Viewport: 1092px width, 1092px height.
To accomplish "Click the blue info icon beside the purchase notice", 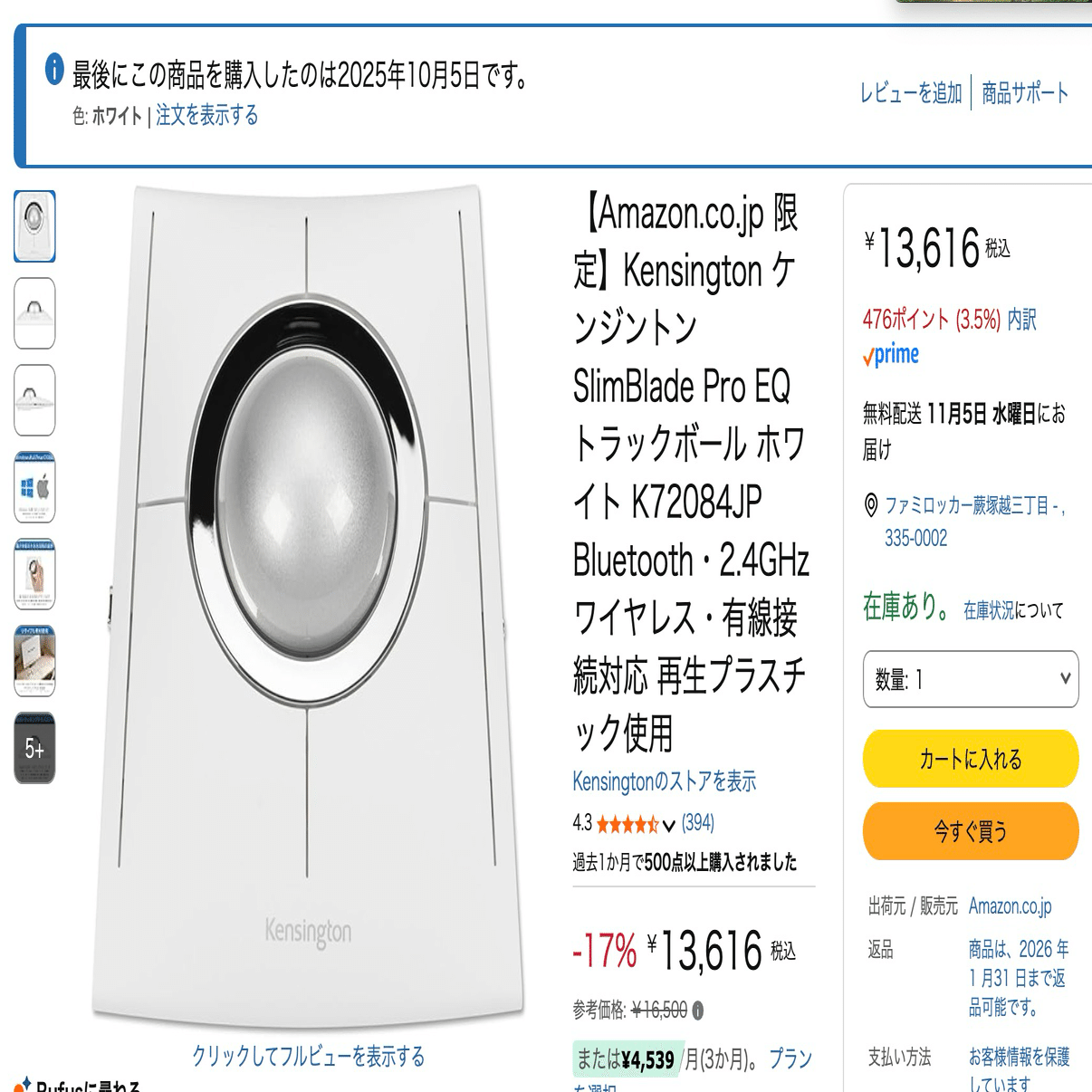I will (56, 67).
